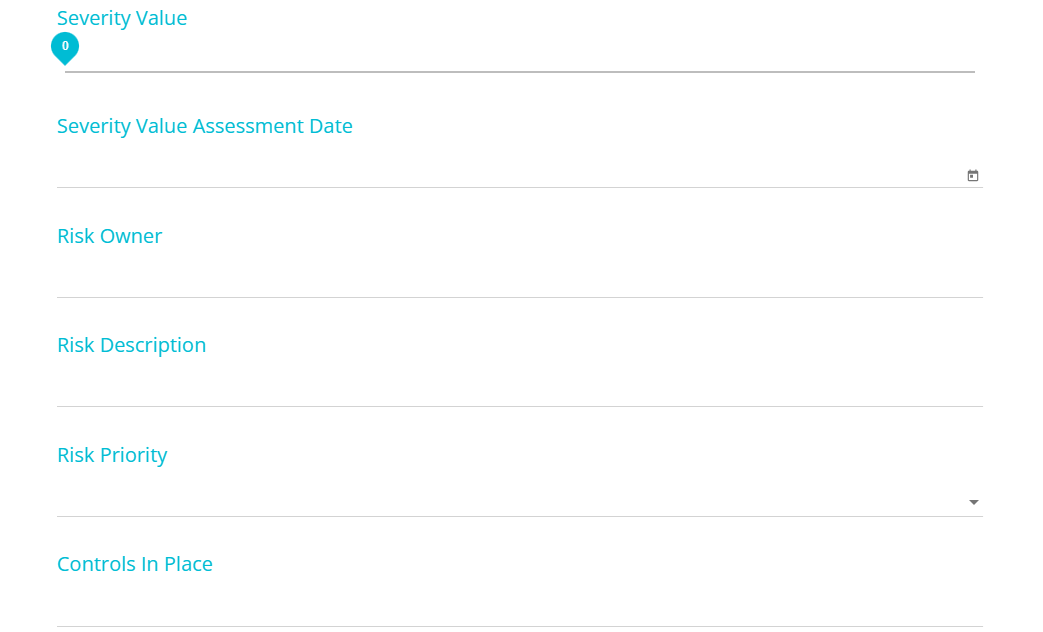The width and height of the screenshot is (1043, 632).
Task: Click the Risk Priority label
Action: click(112, 455)
